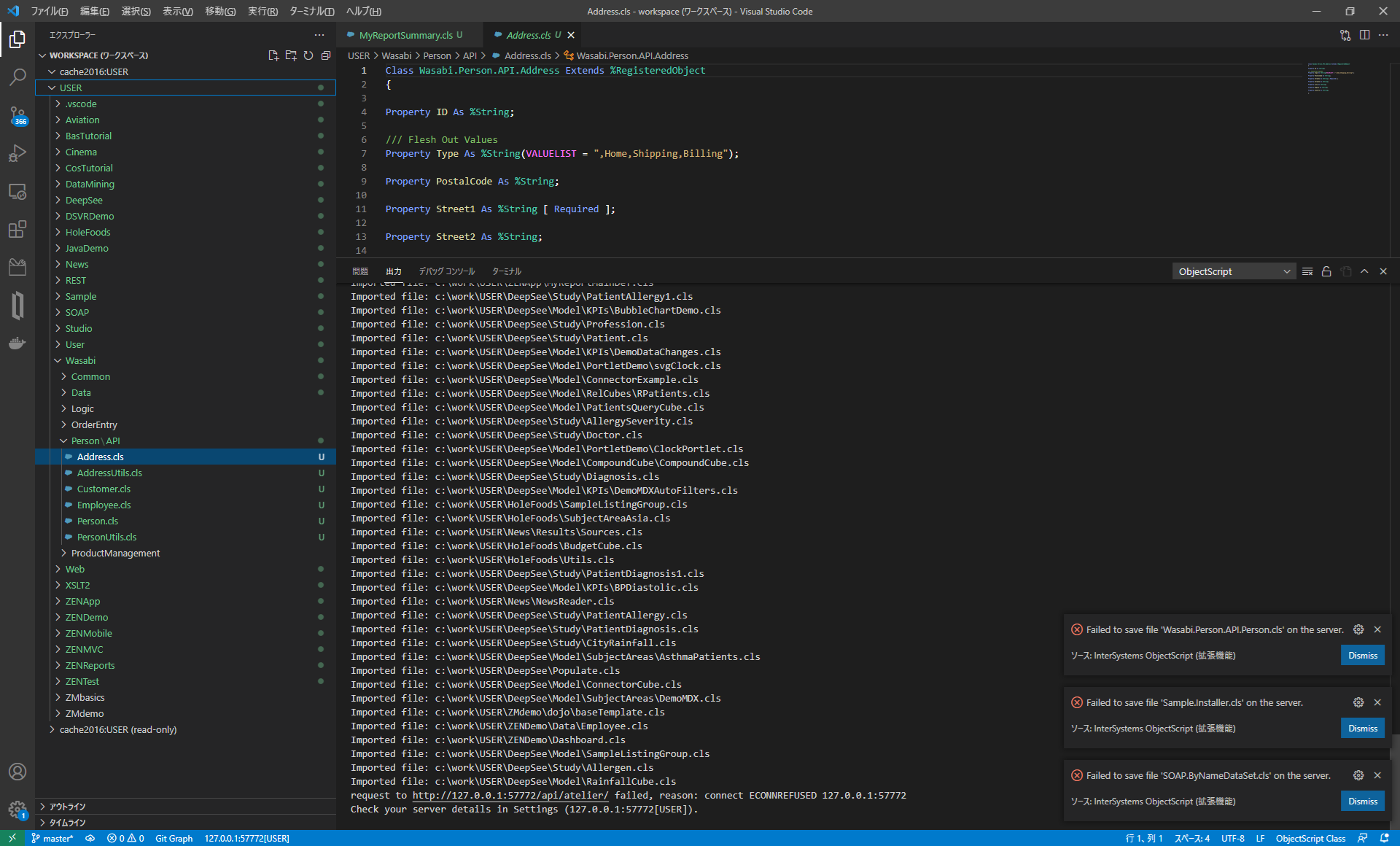Image resolution: width=1400 pixels, height=846 pixels.
Task: Select the Docker icon in the activity bar
Action: 17,343
